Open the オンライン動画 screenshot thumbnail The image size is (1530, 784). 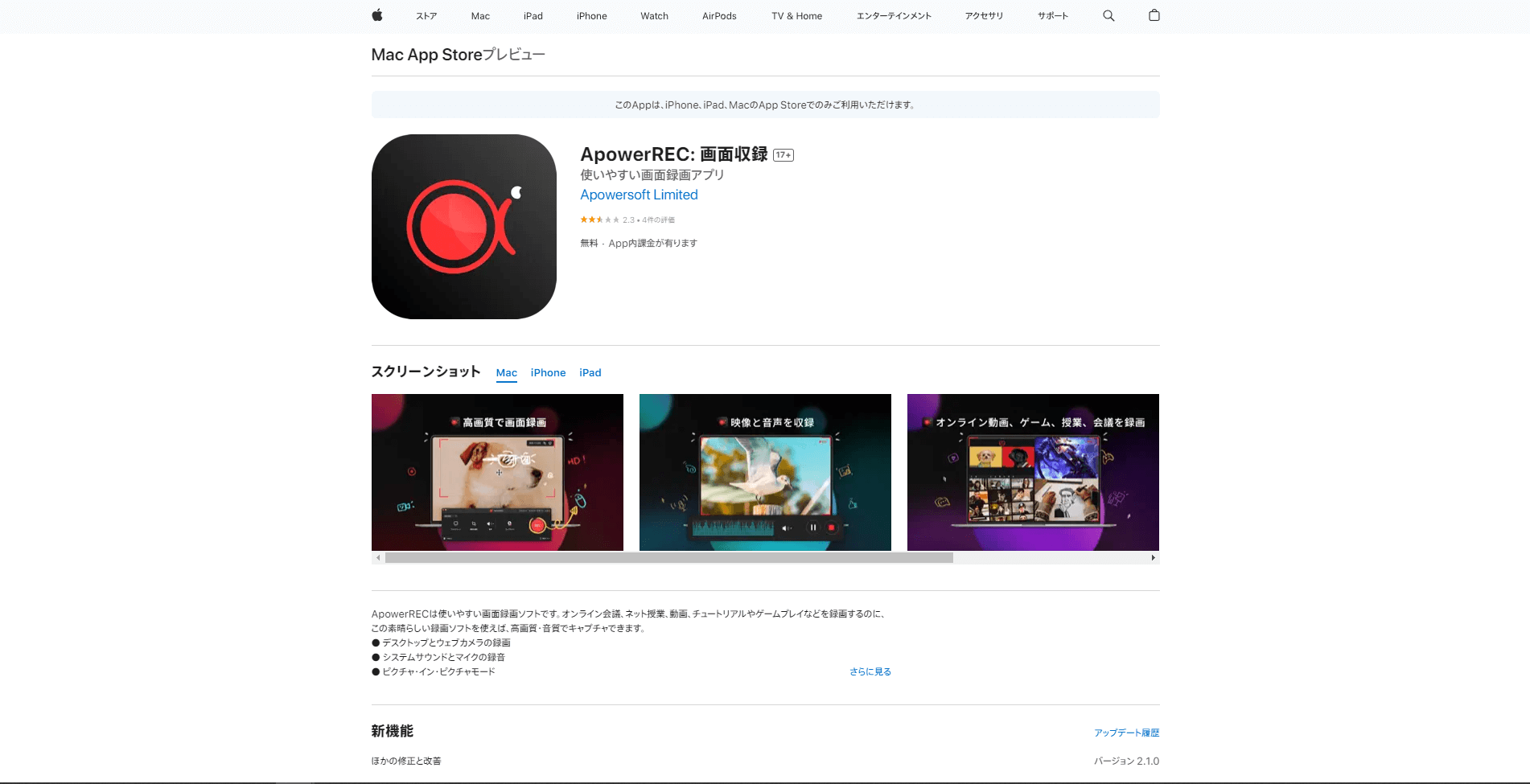tap(1033, 472)
